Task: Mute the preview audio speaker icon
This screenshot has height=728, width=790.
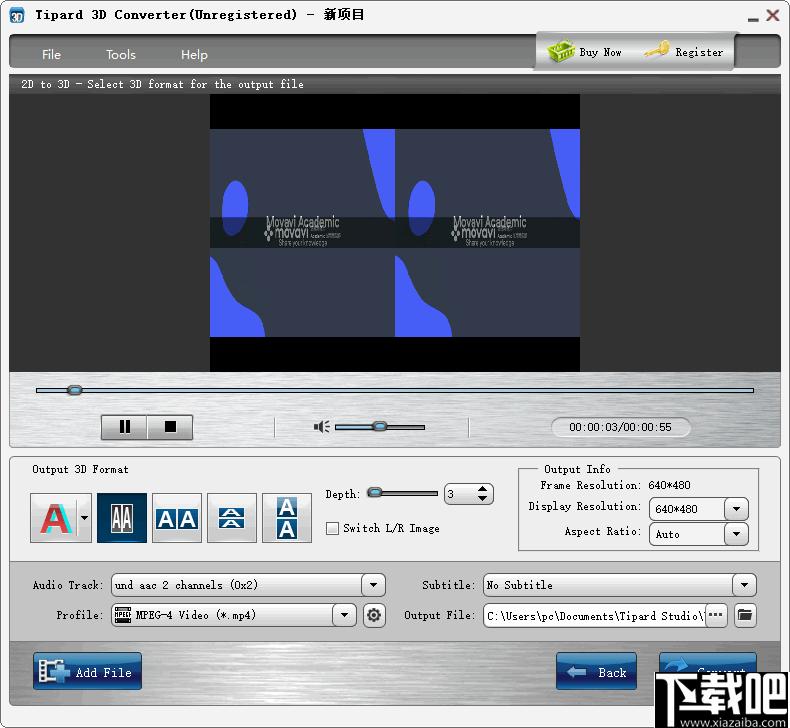Action: (321, 427)
